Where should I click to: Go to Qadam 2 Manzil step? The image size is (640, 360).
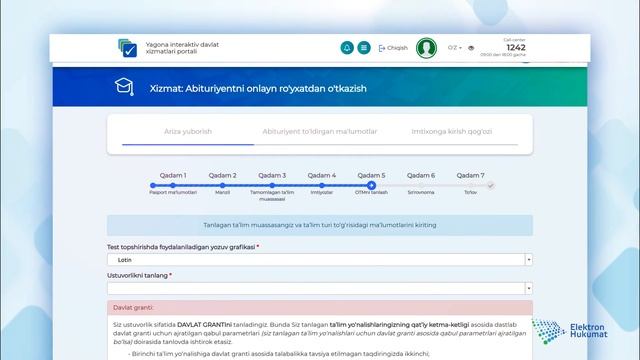coord(222,185)
